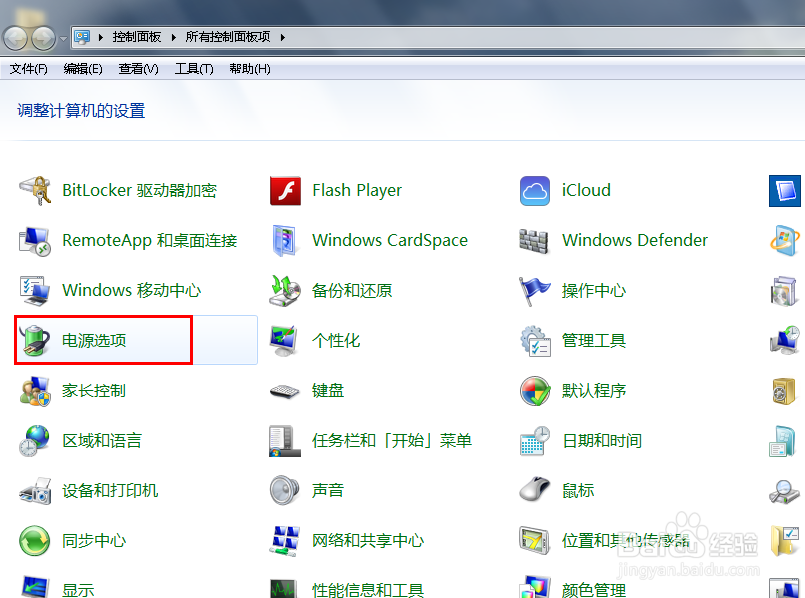Click the 位置和其他传感器 map icon

point(535,541)
